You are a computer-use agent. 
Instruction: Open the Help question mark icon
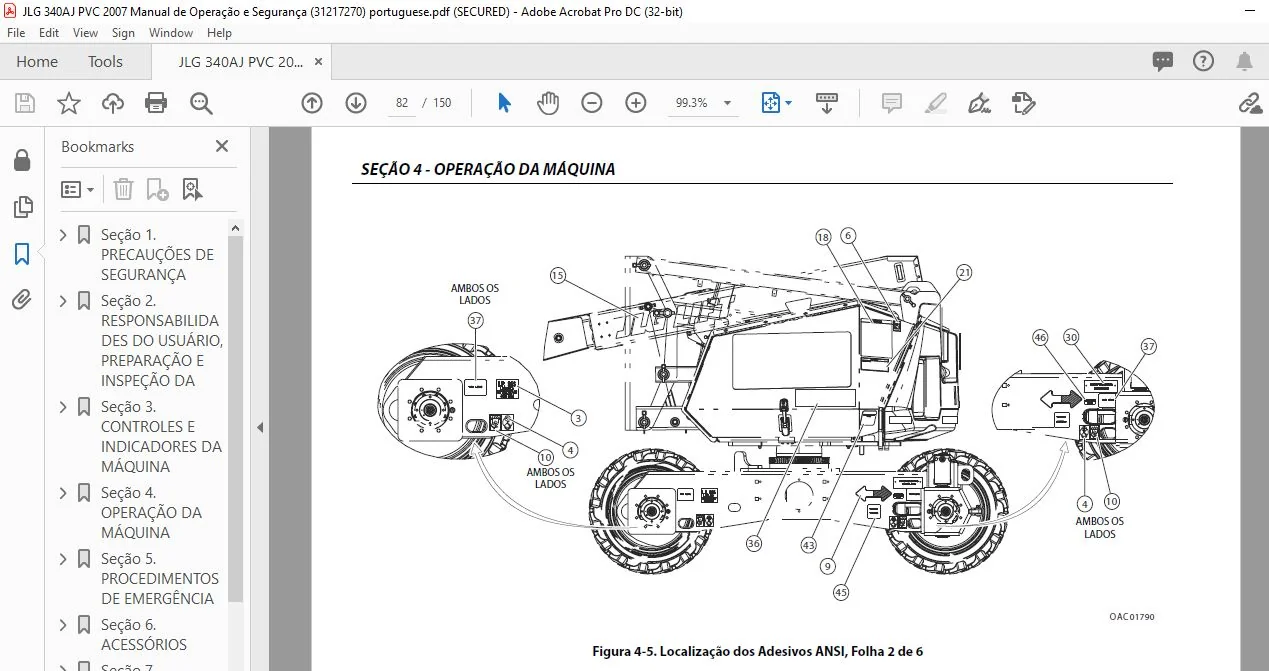[x=1204, y=62]
